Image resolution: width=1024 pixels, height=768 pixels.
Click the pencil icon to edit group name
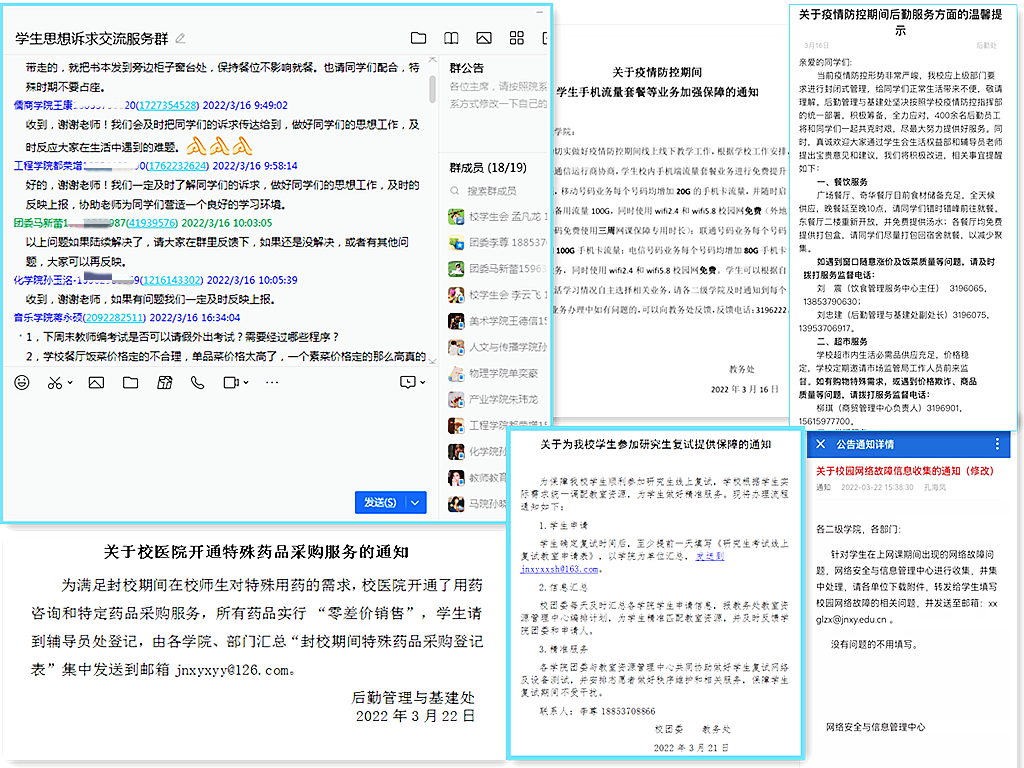181,39
